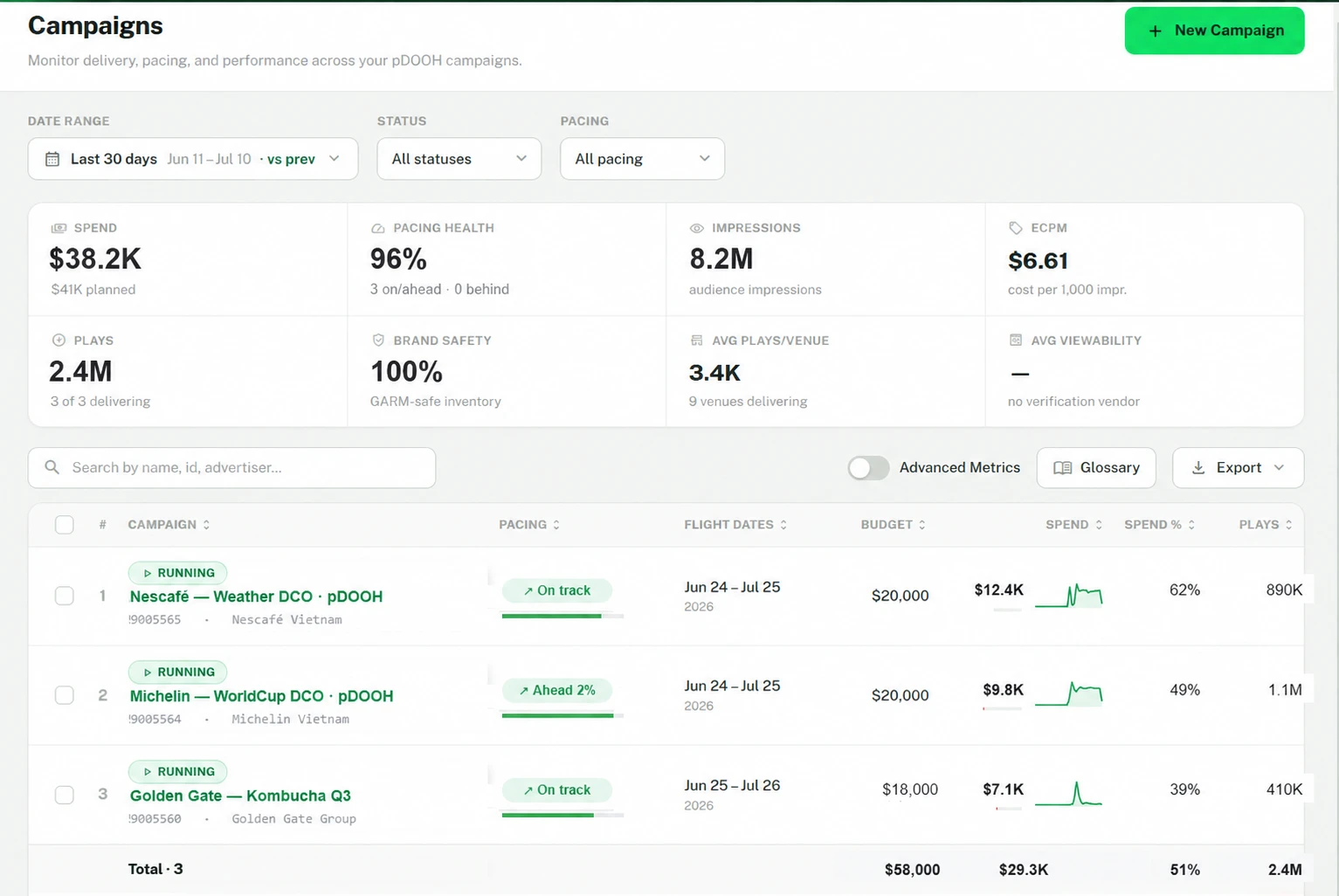Click the 62% spend percentage cell
Viewport: 1339px width, 896px height.
point(1184,590)
